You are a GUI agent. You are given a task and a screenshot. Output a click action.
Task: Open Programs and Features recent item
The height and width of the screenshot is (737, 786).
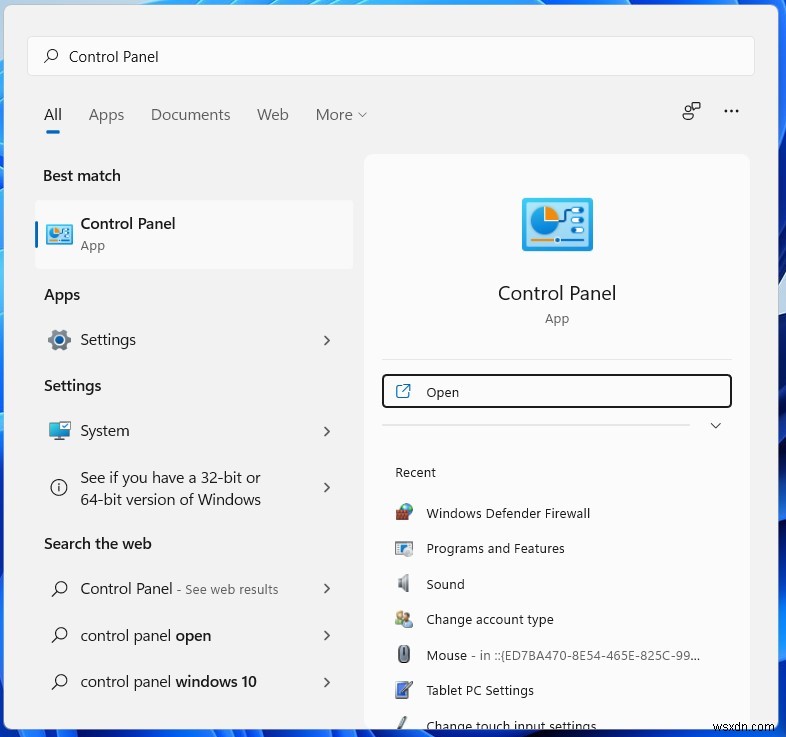tap(495, 549)
